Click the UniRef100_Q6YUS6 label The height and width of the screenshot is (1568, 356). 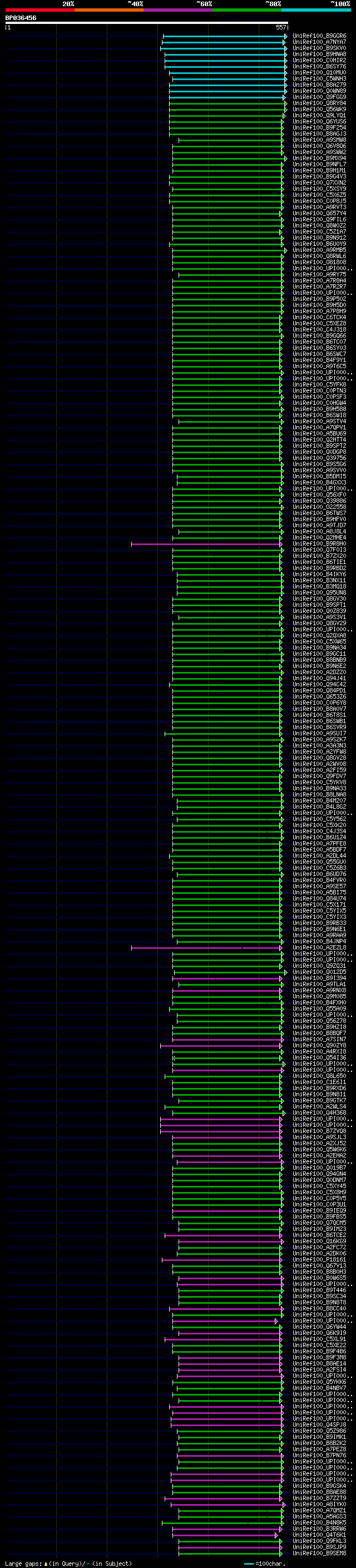tap(319, 122)
